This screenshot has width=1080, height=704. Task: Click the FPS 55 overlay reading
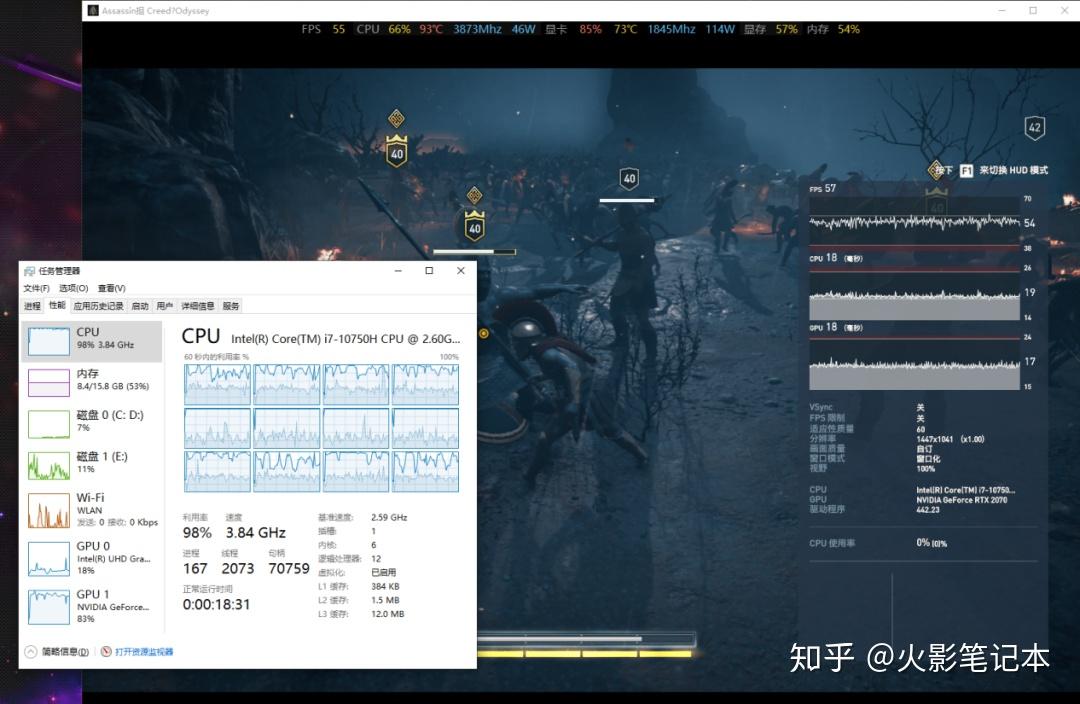(323, 29)
